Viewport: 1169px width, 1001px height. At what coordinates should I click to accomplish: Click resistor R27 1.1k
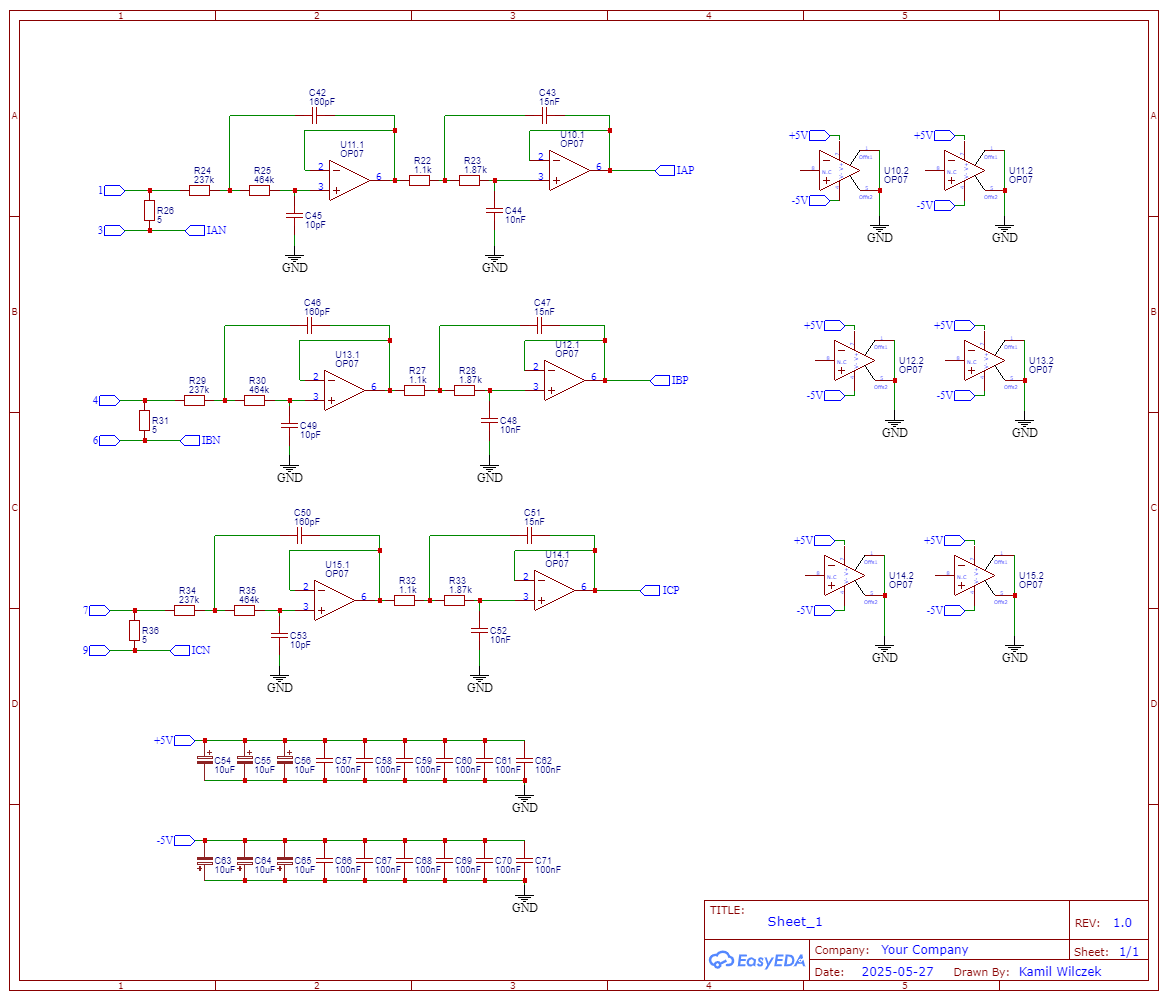pyautogui.click(x=415, y=391)
